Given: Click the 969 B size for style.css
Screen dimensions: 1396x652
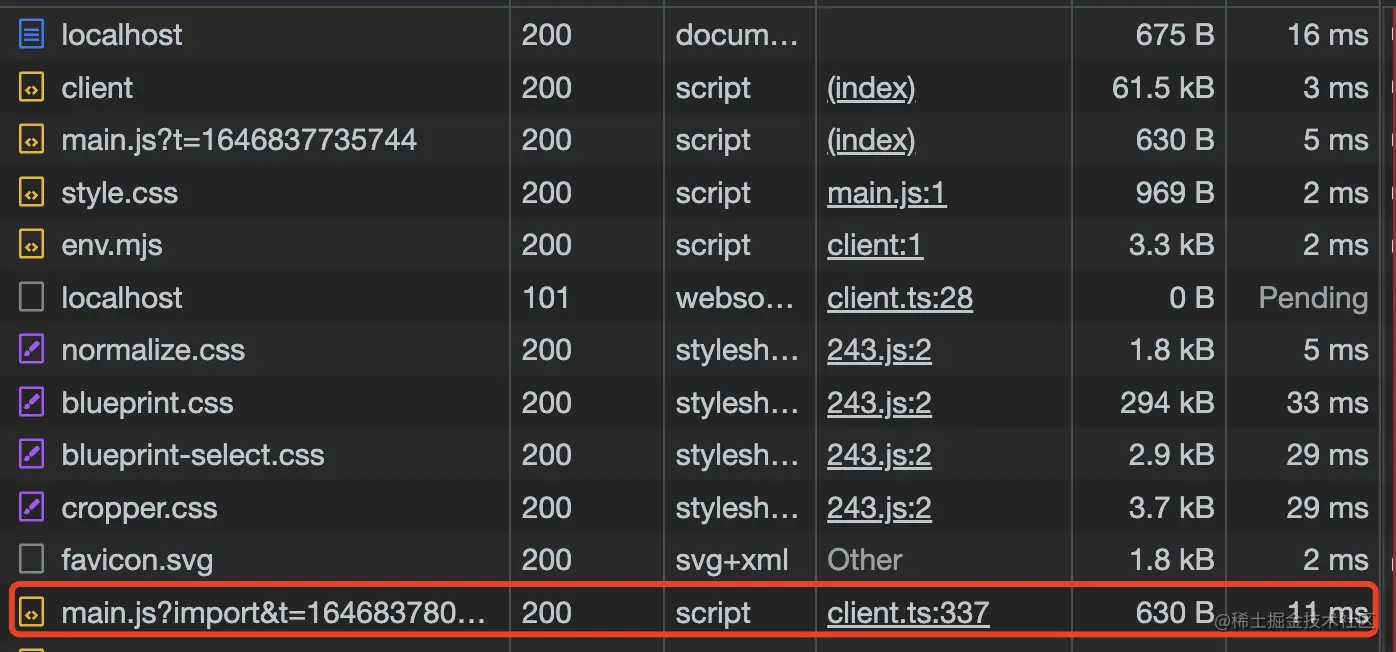Looking at the screenshot, I should [1175, 193].
